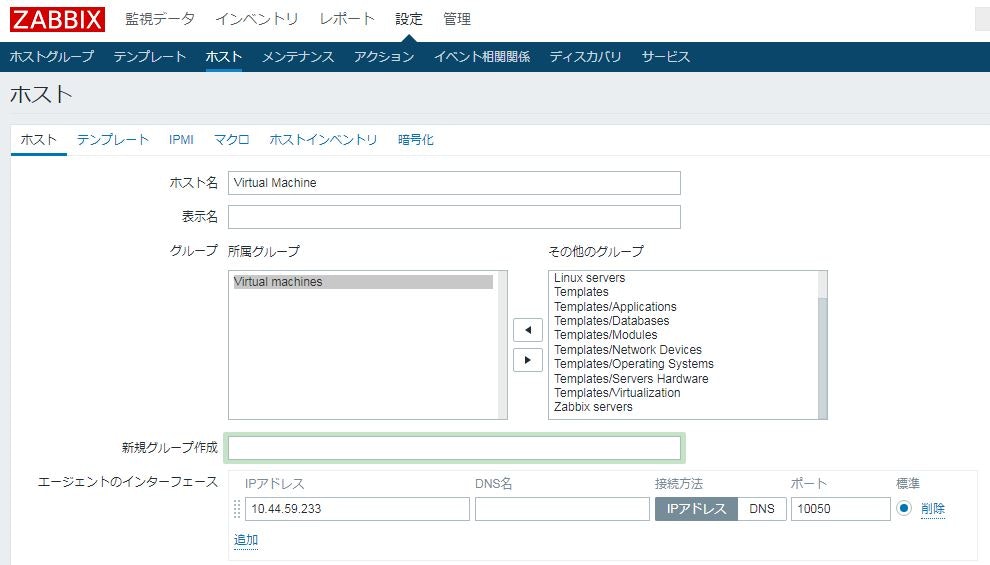This screenshot has width=990, height=565.
Task: Switch connection method to IPアドレス
Action: coord(696,509)
